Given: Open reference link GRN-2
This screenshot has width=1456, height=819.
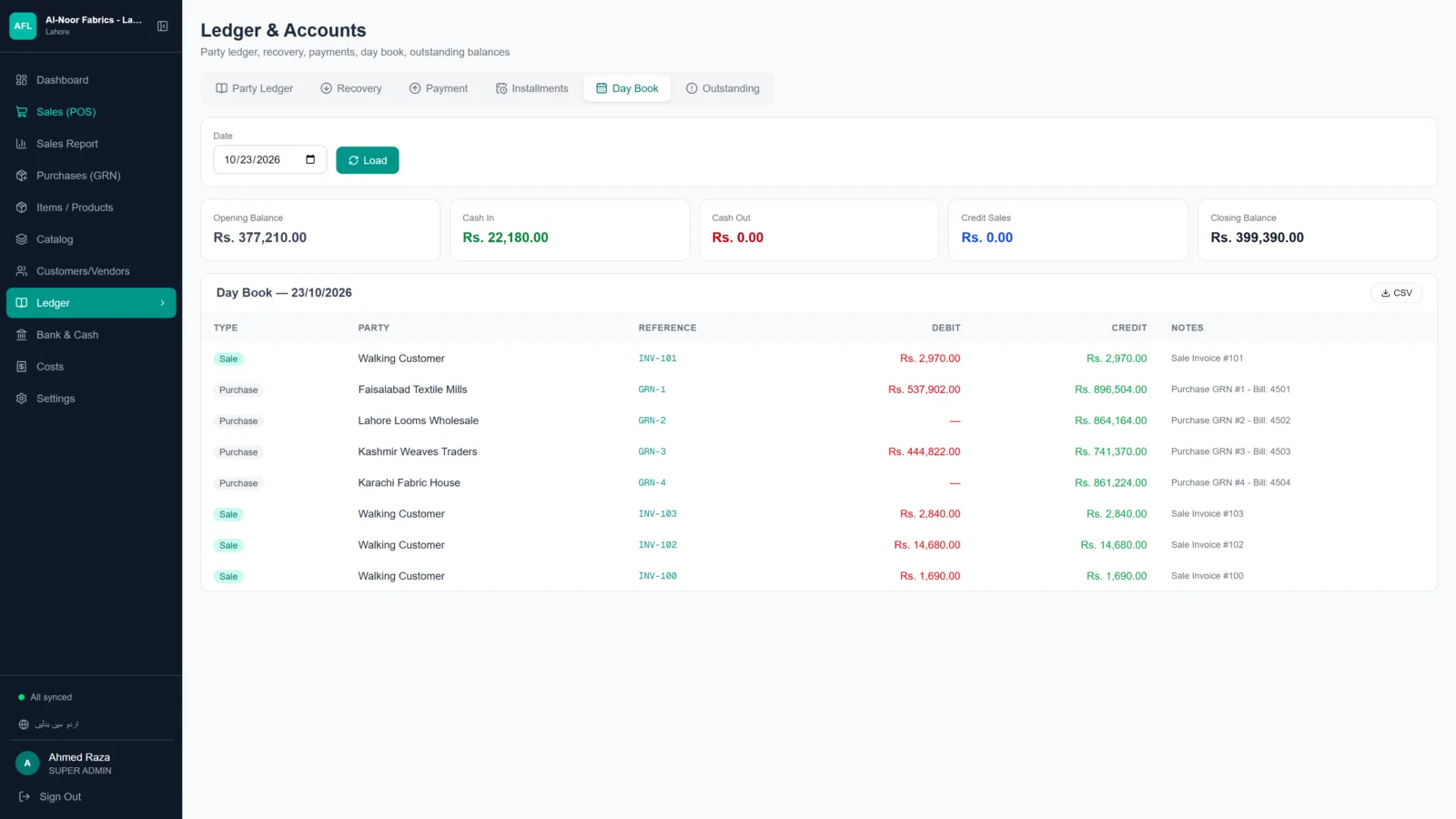Looking at the screenshot, I should [652, 420].
